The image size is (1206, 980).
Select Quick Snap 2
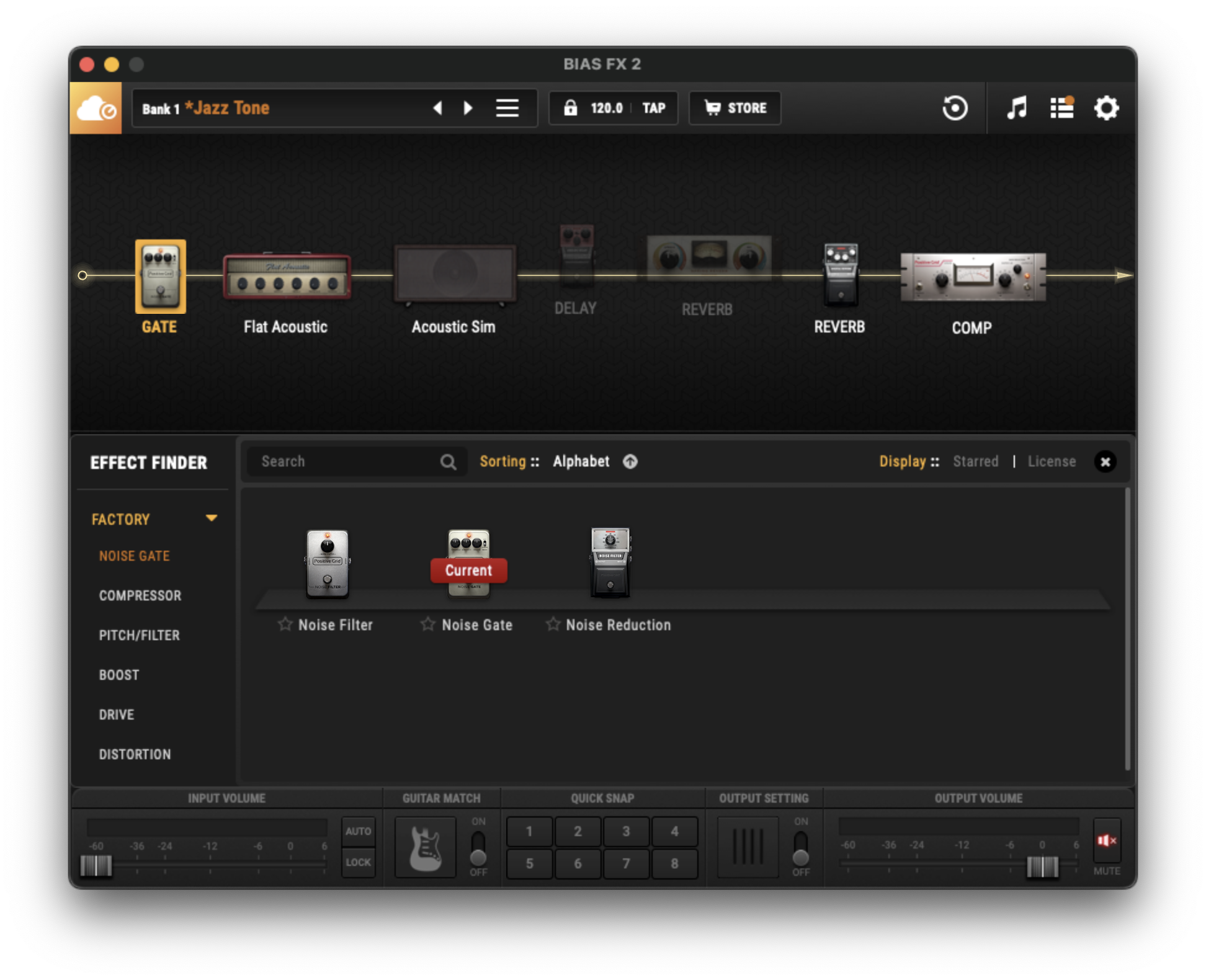pos(578,831)
